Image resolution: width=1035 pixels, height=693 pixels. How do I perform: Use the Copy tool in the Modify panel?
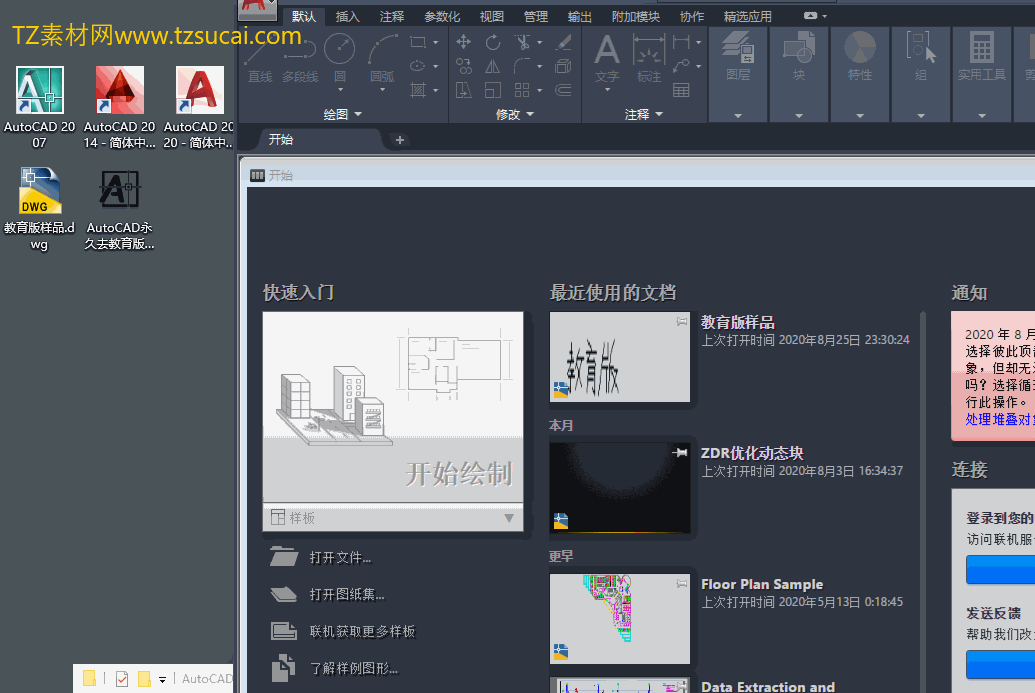pos(463,66)
